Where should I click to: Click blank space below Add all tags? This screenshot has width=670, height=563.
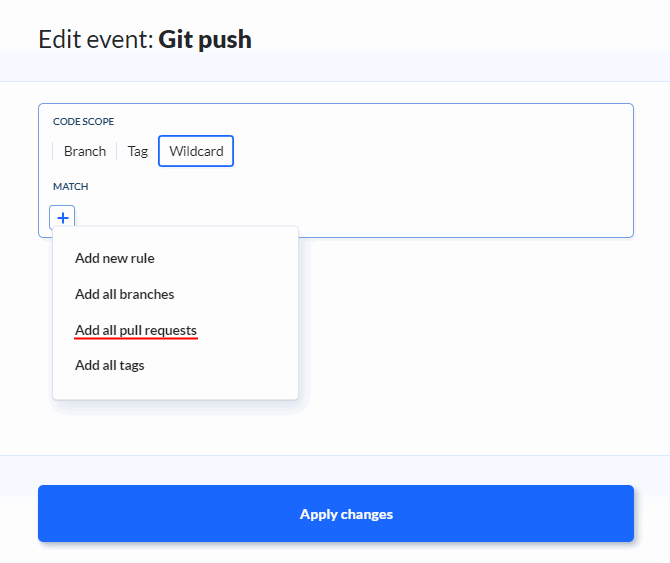175,388
